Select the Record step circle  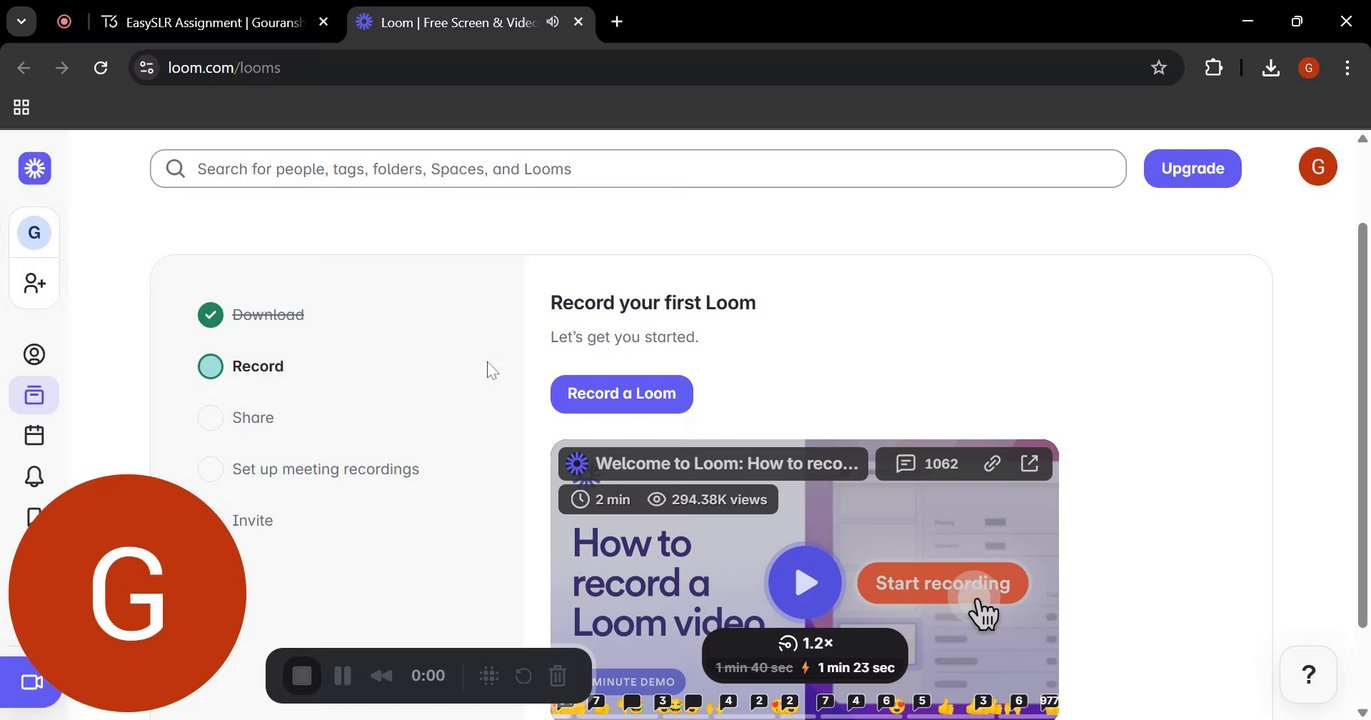[x=210, y=366]
